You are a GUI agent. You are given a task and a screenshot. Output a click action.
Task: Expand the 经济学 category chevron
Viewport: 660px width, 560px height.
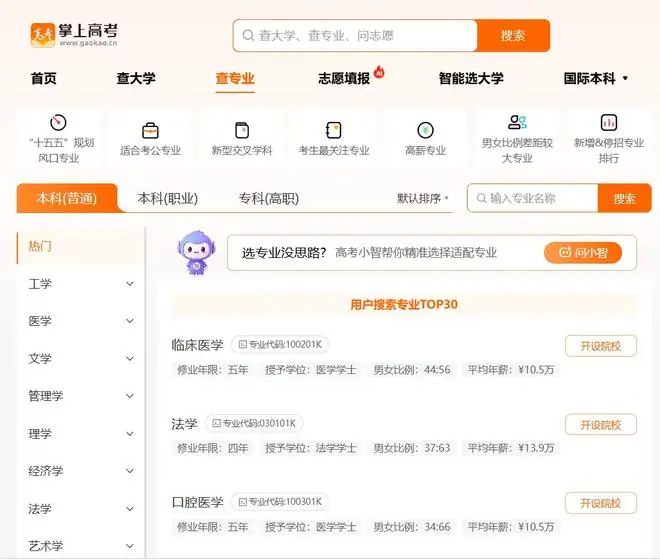(x=130, y=471)
